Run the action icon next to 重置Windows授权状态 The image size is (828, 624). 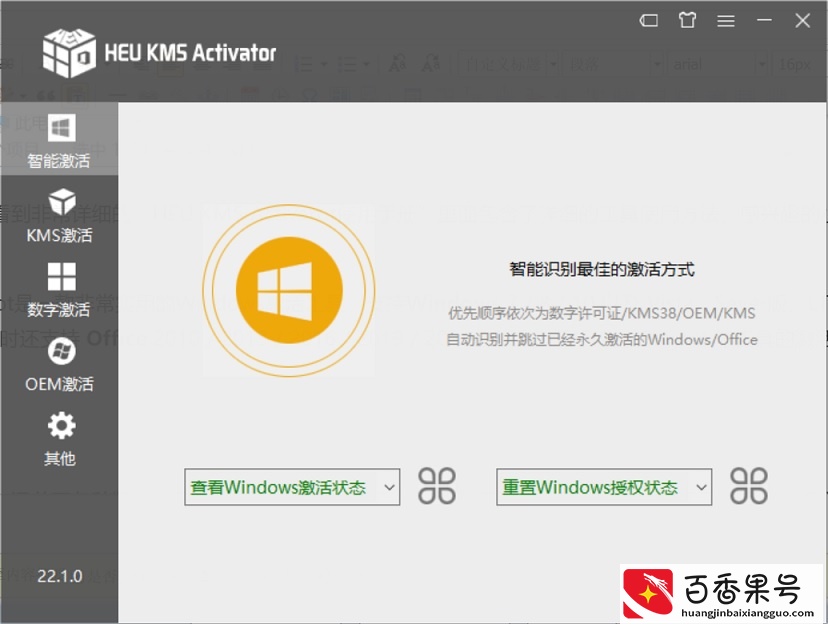pyautogui.click(x=749, y=486)
